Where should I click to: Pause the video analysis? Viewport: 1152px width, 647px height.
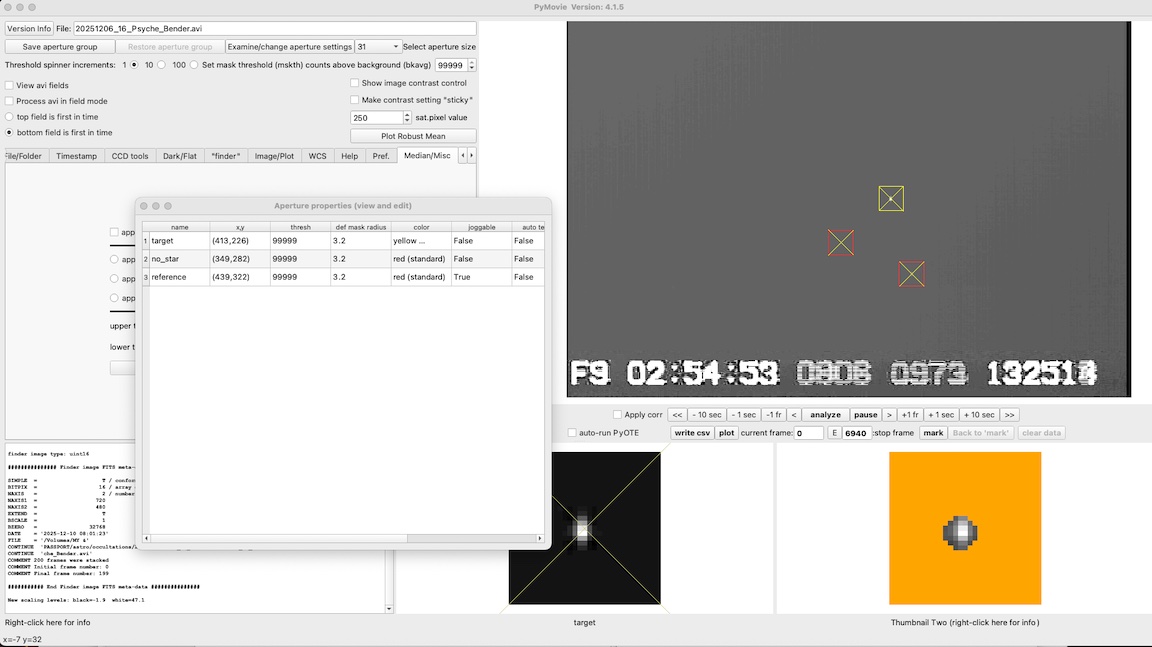pyautogui.click(x=865, y=415)
